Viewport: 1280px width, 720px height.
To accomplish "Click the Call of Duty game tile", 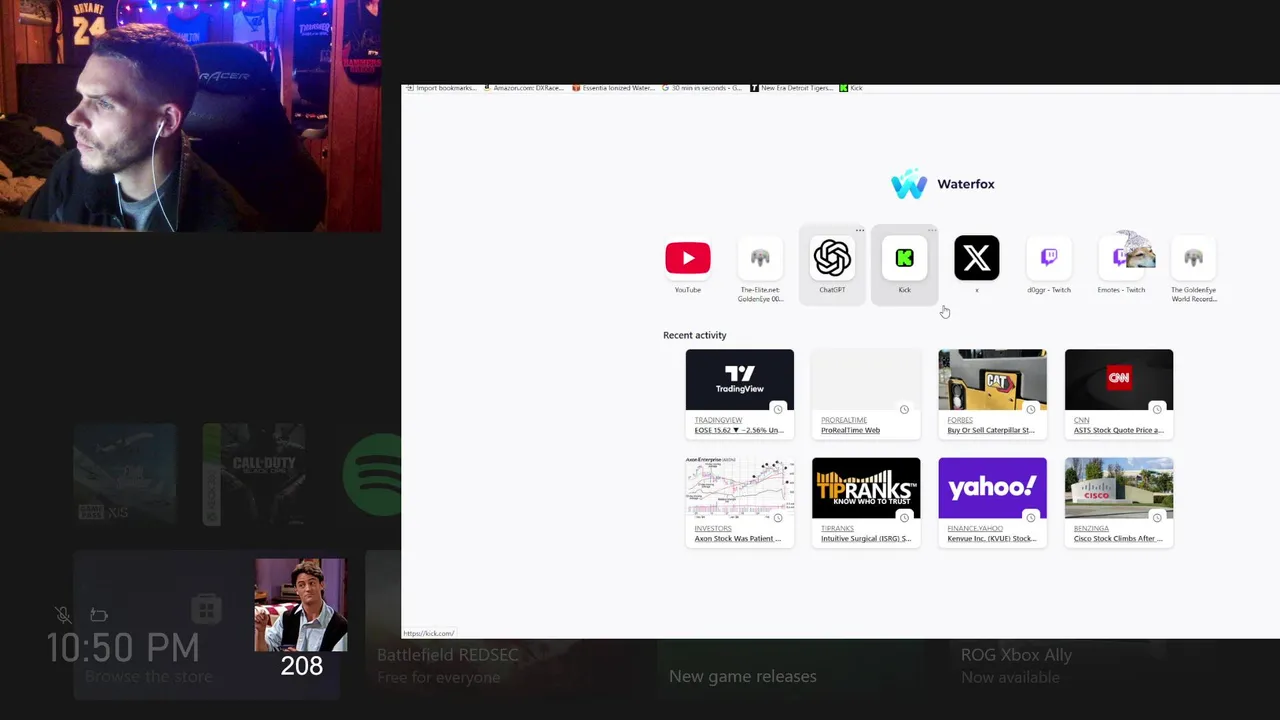I will click(x=254, y=474).
